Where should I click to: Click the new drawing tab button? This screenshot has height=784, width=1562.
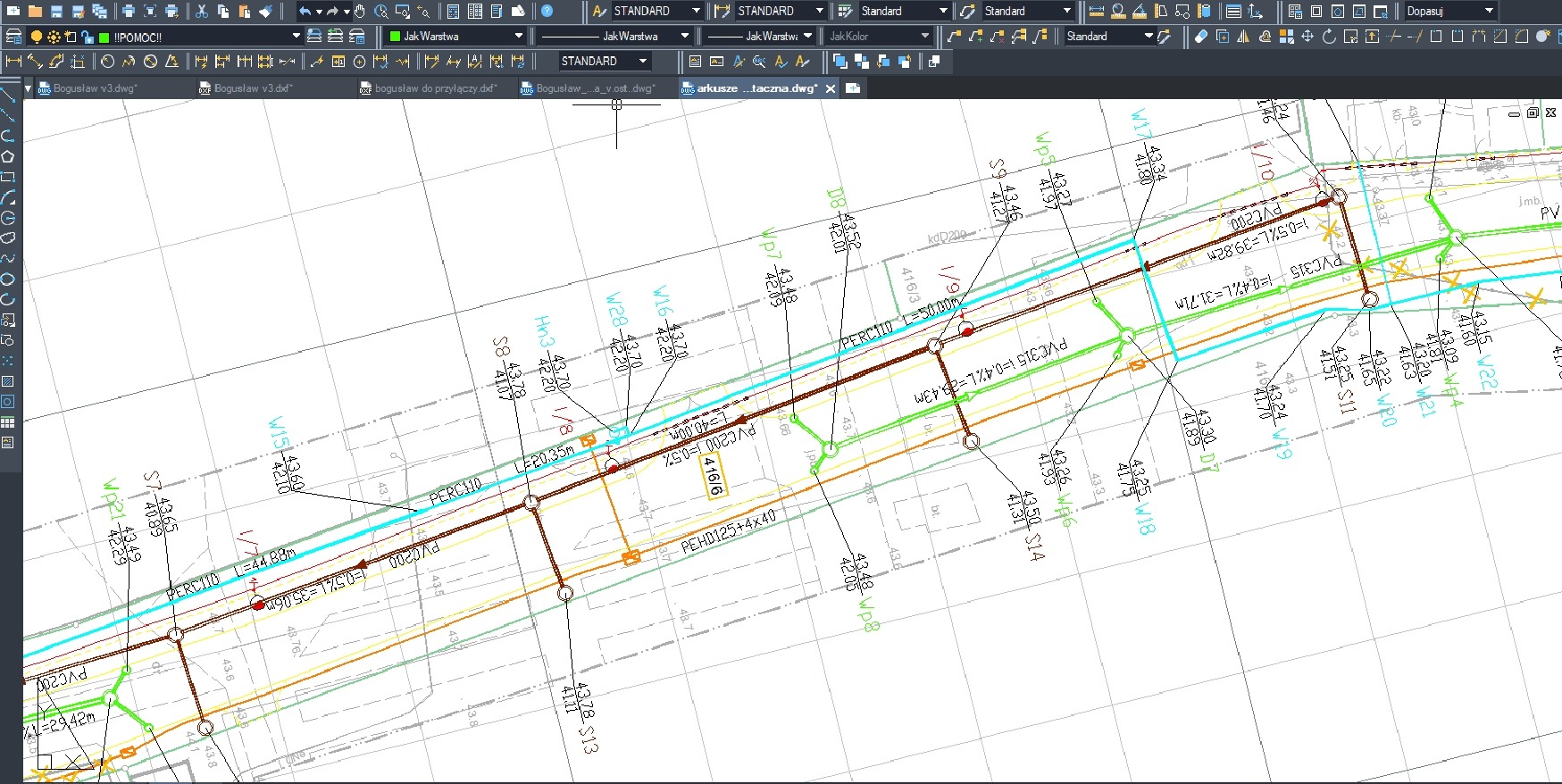853,88
